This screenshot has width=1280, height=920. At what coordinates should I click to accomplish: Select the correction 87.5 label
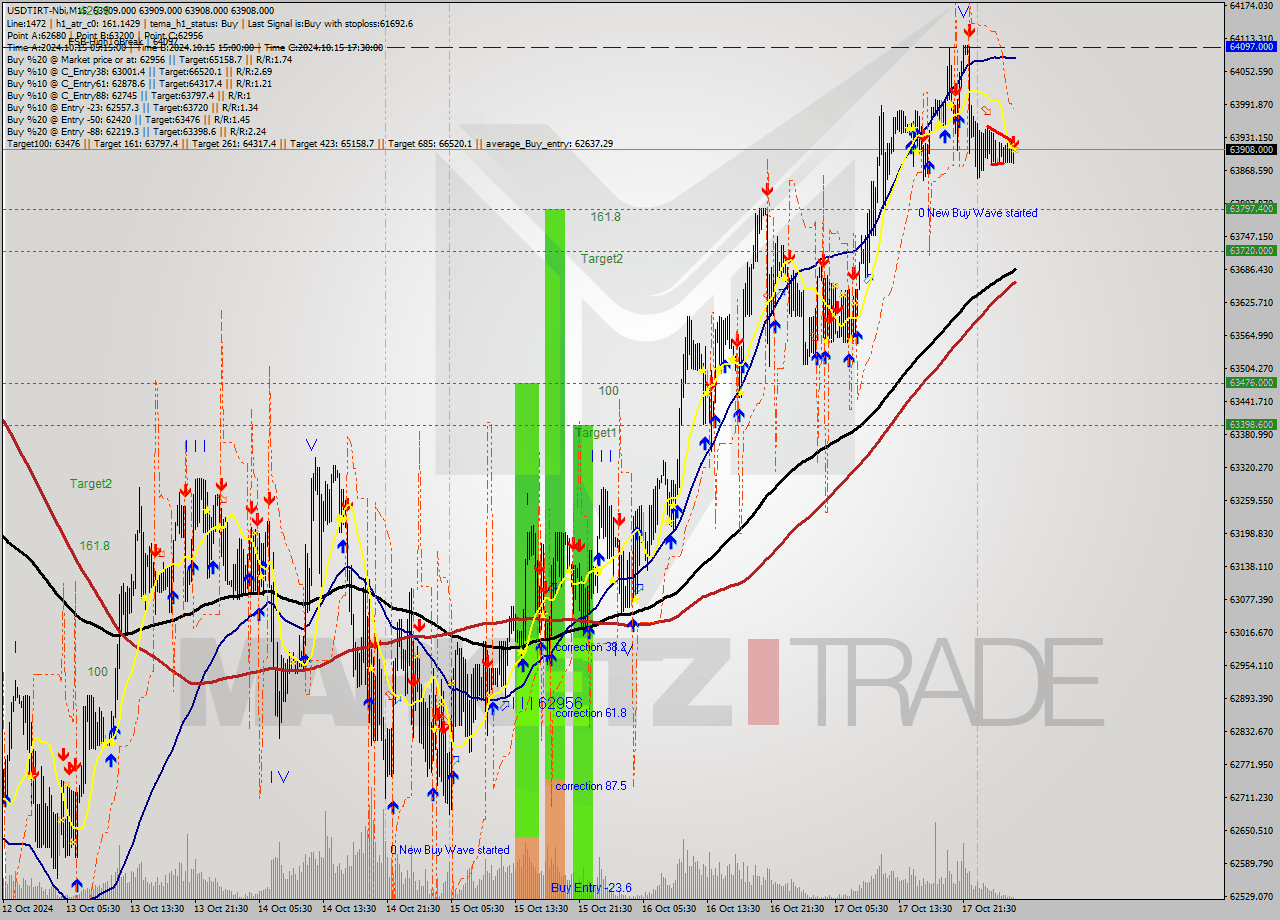pyautogui.click(x=590, y=786)
